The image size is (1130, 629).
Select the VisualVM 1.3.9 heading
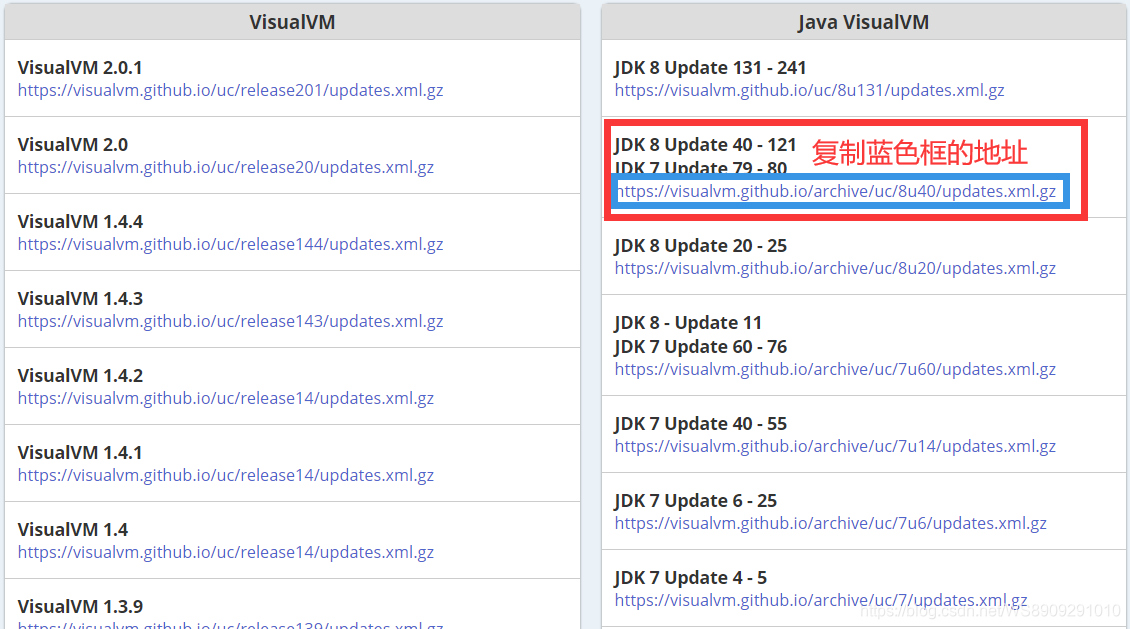[80, 607]
